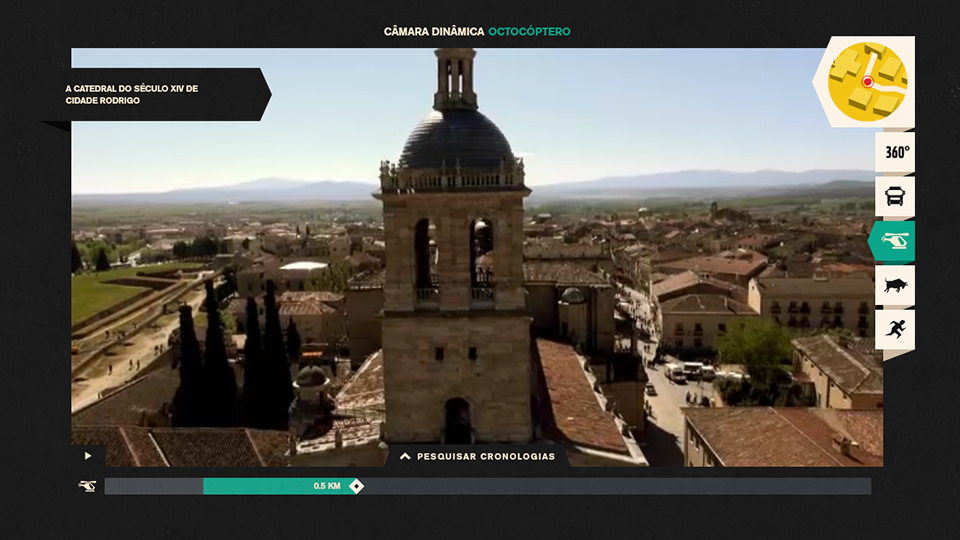Viewport: 960px width, 540px height.
Task: Click the diamond handle on the progress bar
Action: point(357,486)
